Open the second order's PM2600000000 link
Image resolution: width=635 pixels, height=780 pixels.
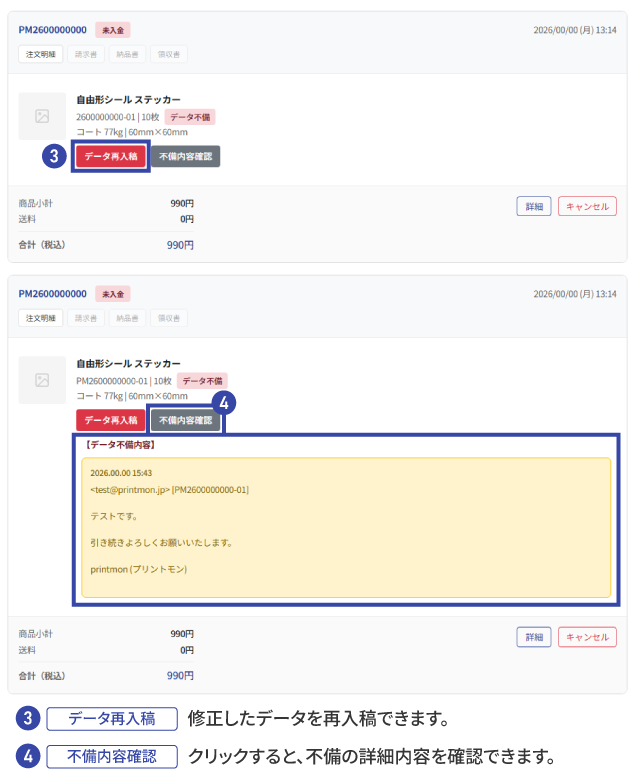point(53,294)
